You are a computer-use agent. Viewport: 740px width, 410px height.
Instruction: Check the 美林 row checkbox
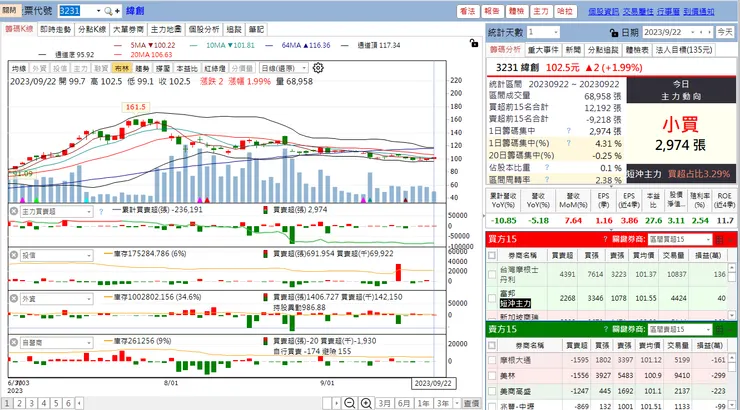point(492,376)
